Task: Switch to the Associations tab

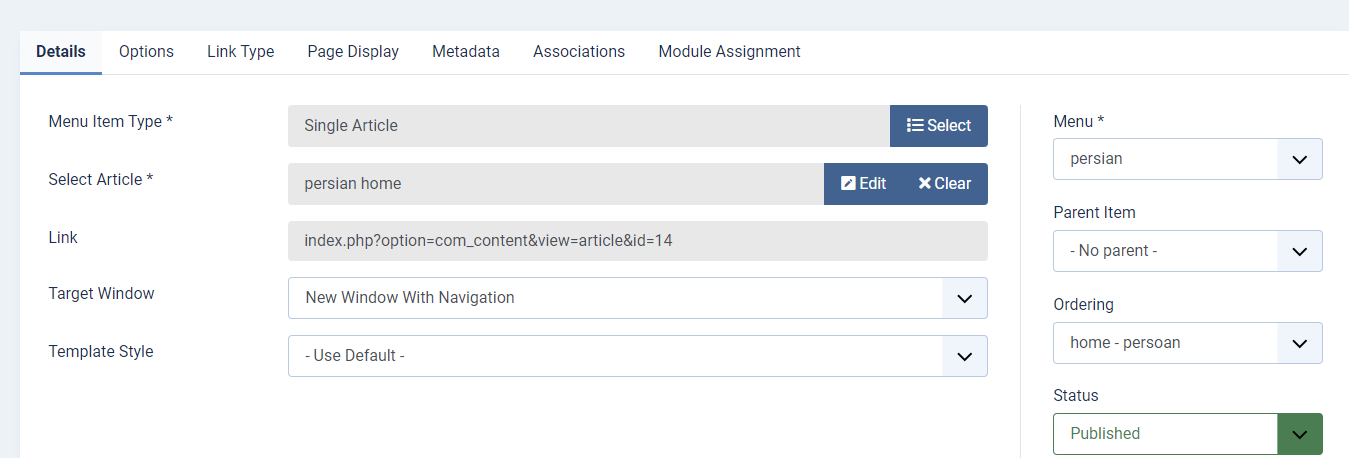Action: [579, 52]
